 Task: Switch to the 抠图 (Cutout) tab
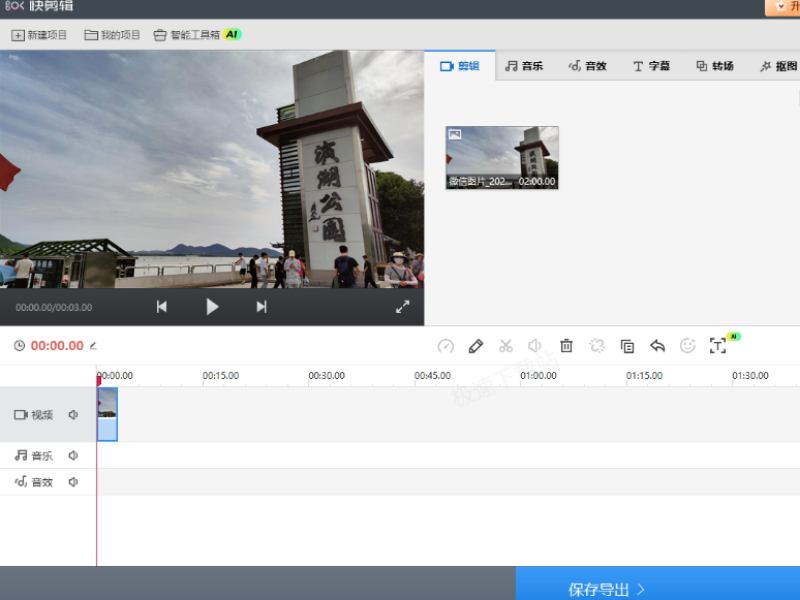coord(779,66)
